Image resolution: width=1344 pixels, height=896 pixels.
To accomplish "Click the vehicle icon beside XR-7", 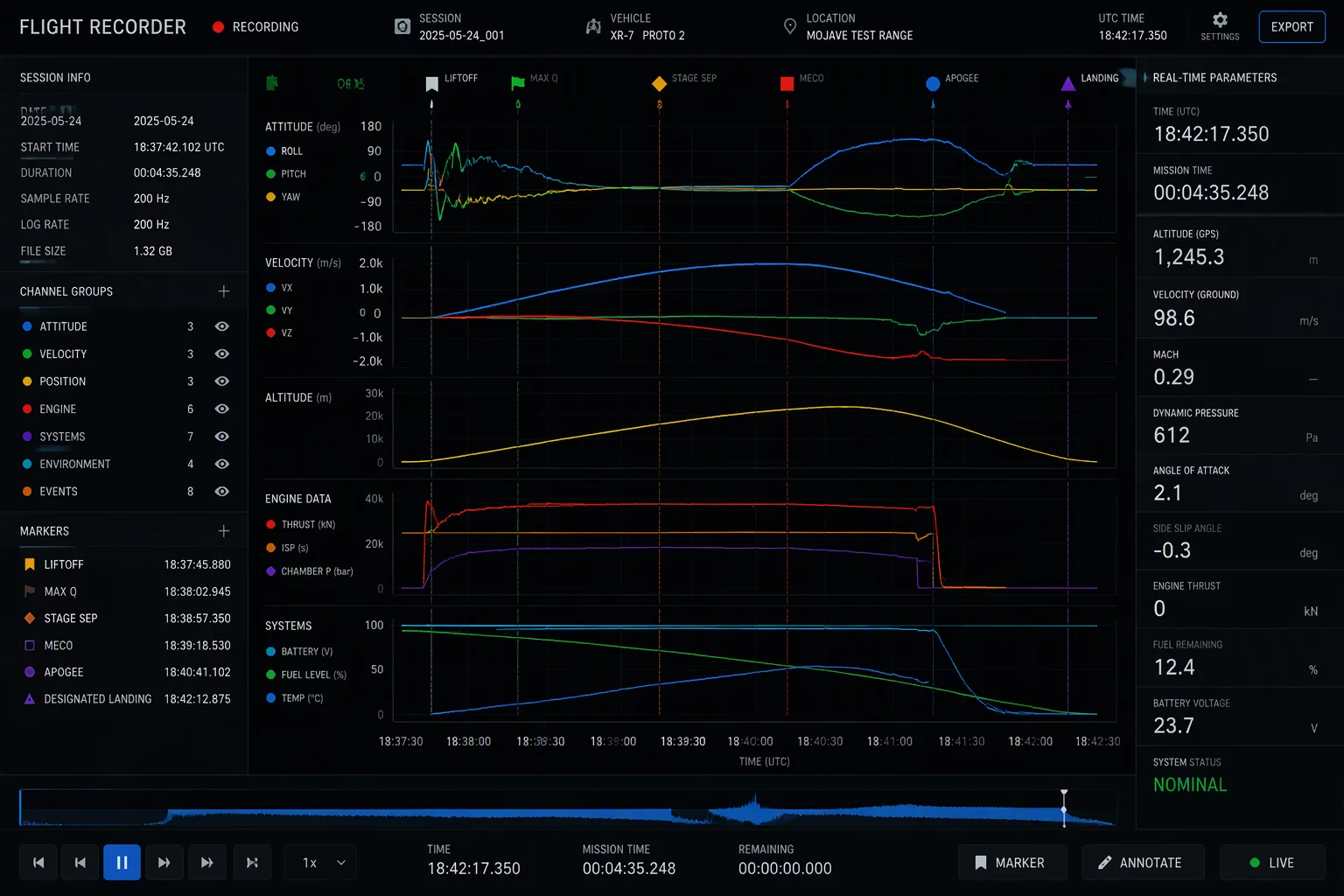I will (x=593, y=26).
